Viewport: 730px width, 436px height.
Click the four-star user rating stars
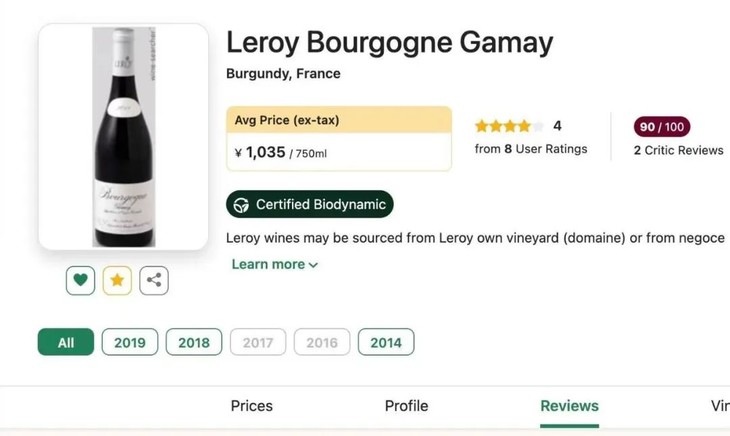pos(509,126)
